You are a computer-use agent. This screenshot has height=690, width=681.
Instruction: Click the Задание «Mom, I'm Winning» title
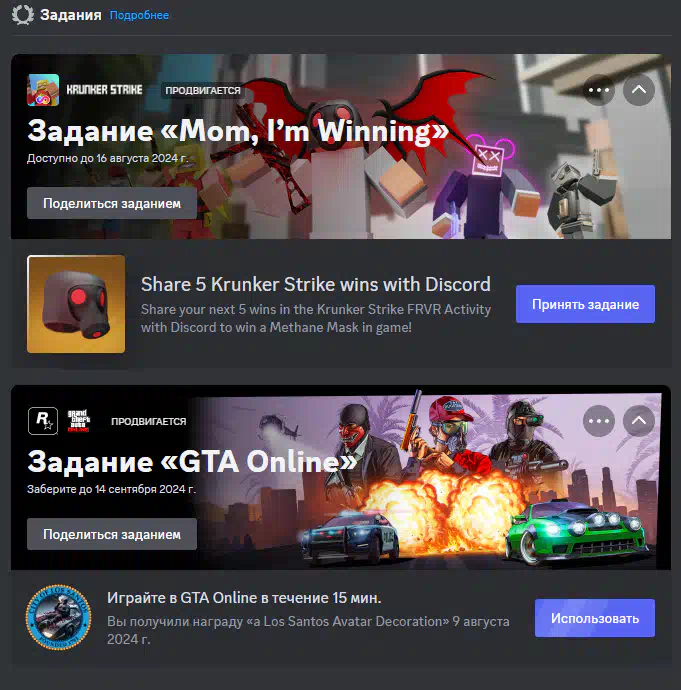238,131
